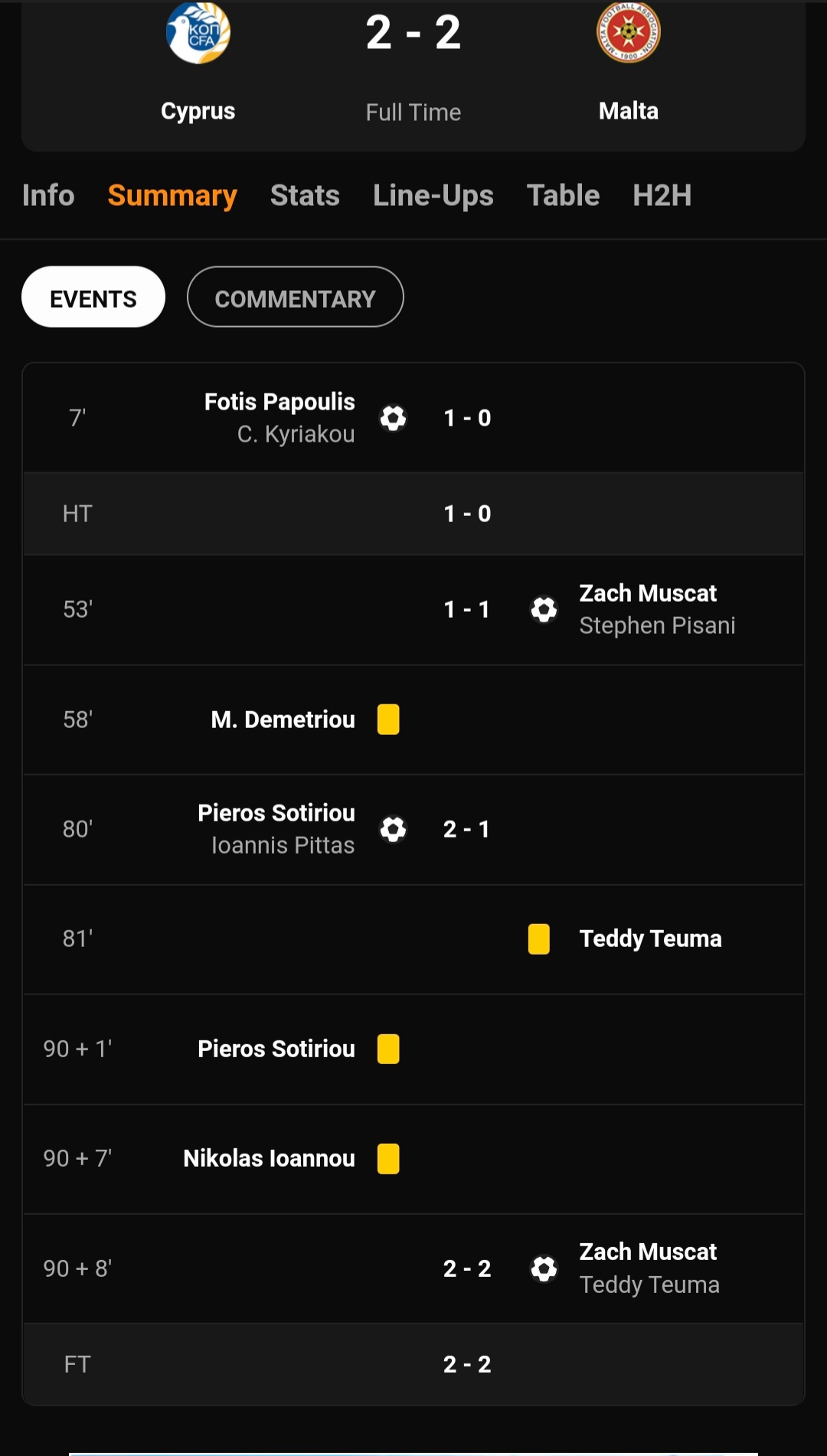This screenshot has height=1456, width=827.
Task: Click goal icon at 53' Zach Muscat
Action: click(x=544, y=609)
